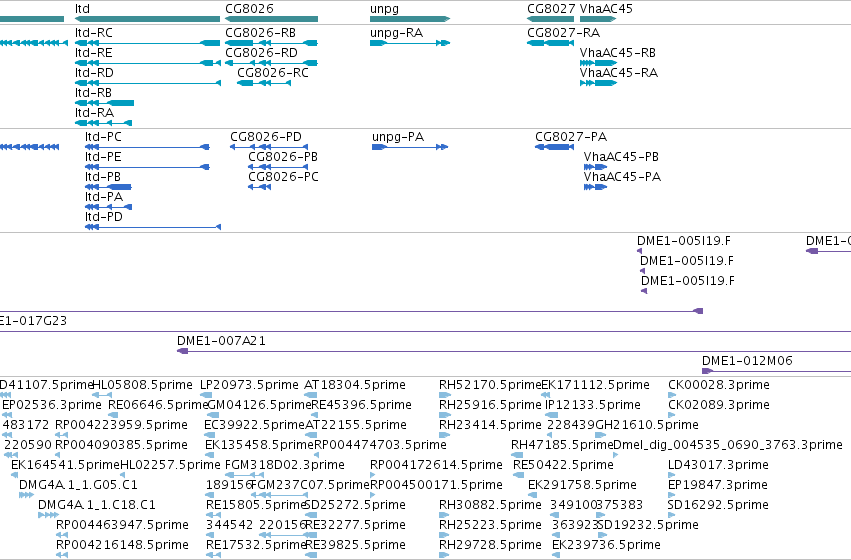Select the VhaAC45-PB protein label

[621, 157]
